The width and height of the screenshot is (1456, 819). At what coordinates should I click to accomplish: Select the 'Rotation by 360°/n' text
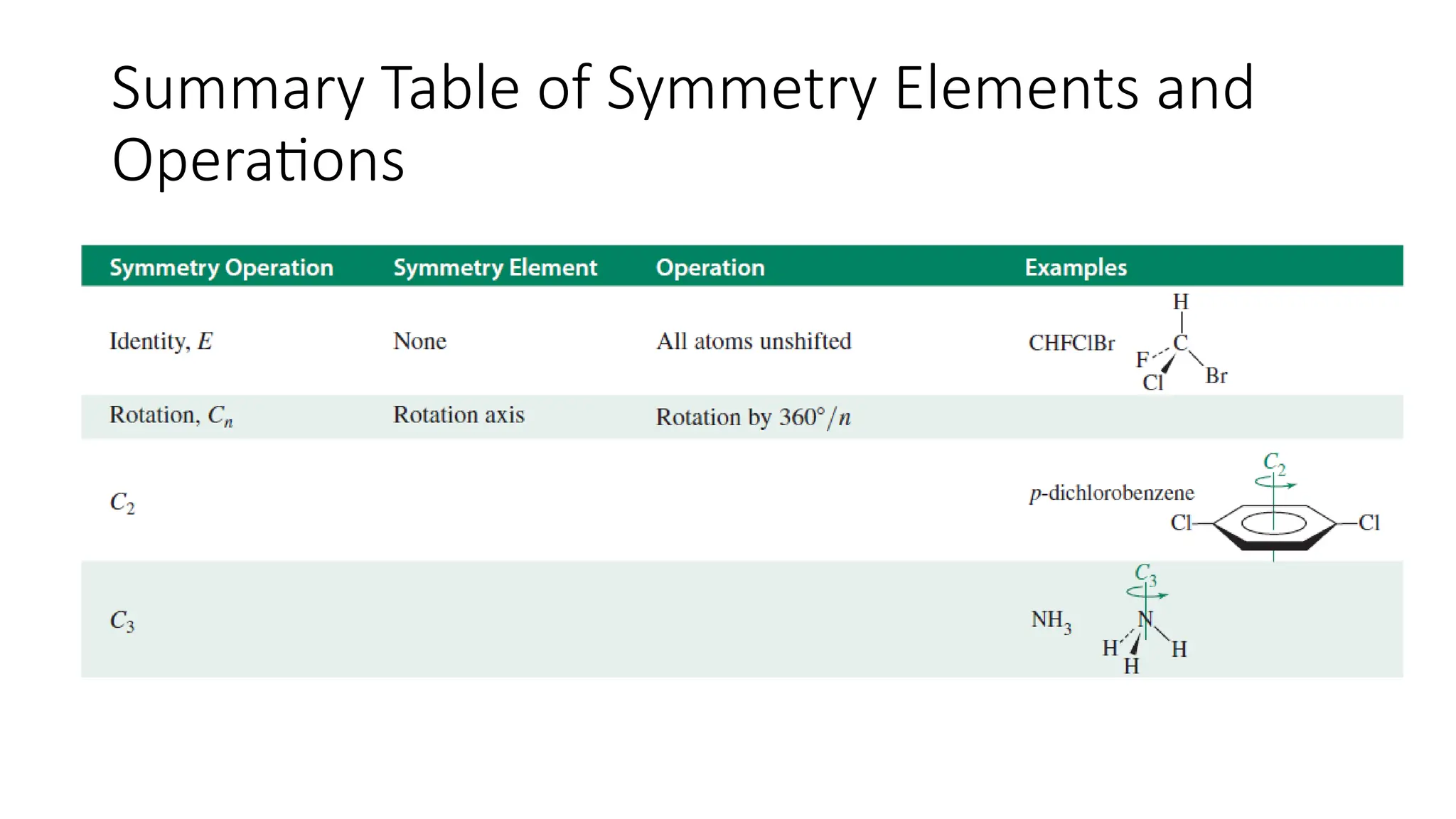(x=753, y=417)
